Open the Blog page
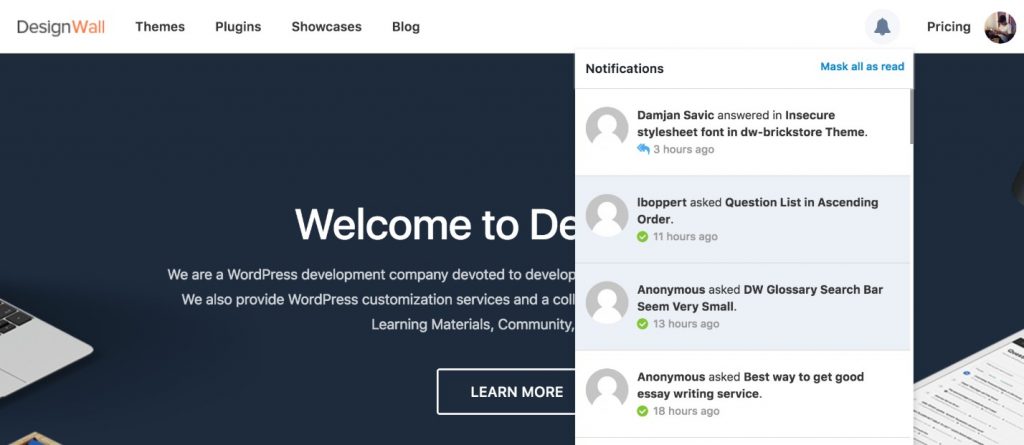Screen dimensions: 1024x445 [406, 27]
